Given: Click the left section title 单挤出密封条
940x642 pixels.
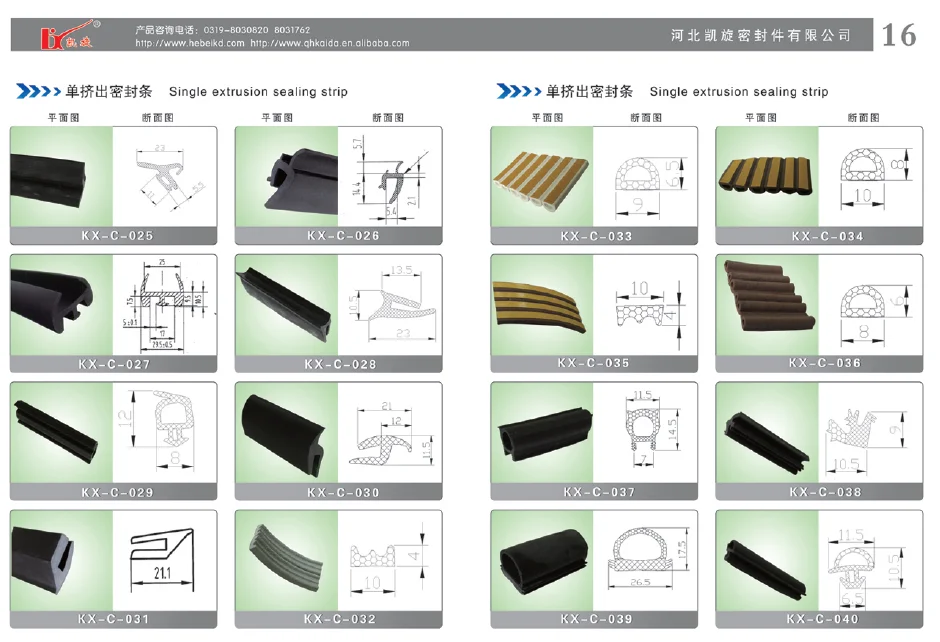Looking at the screenshot, I should tap(109, 91).
